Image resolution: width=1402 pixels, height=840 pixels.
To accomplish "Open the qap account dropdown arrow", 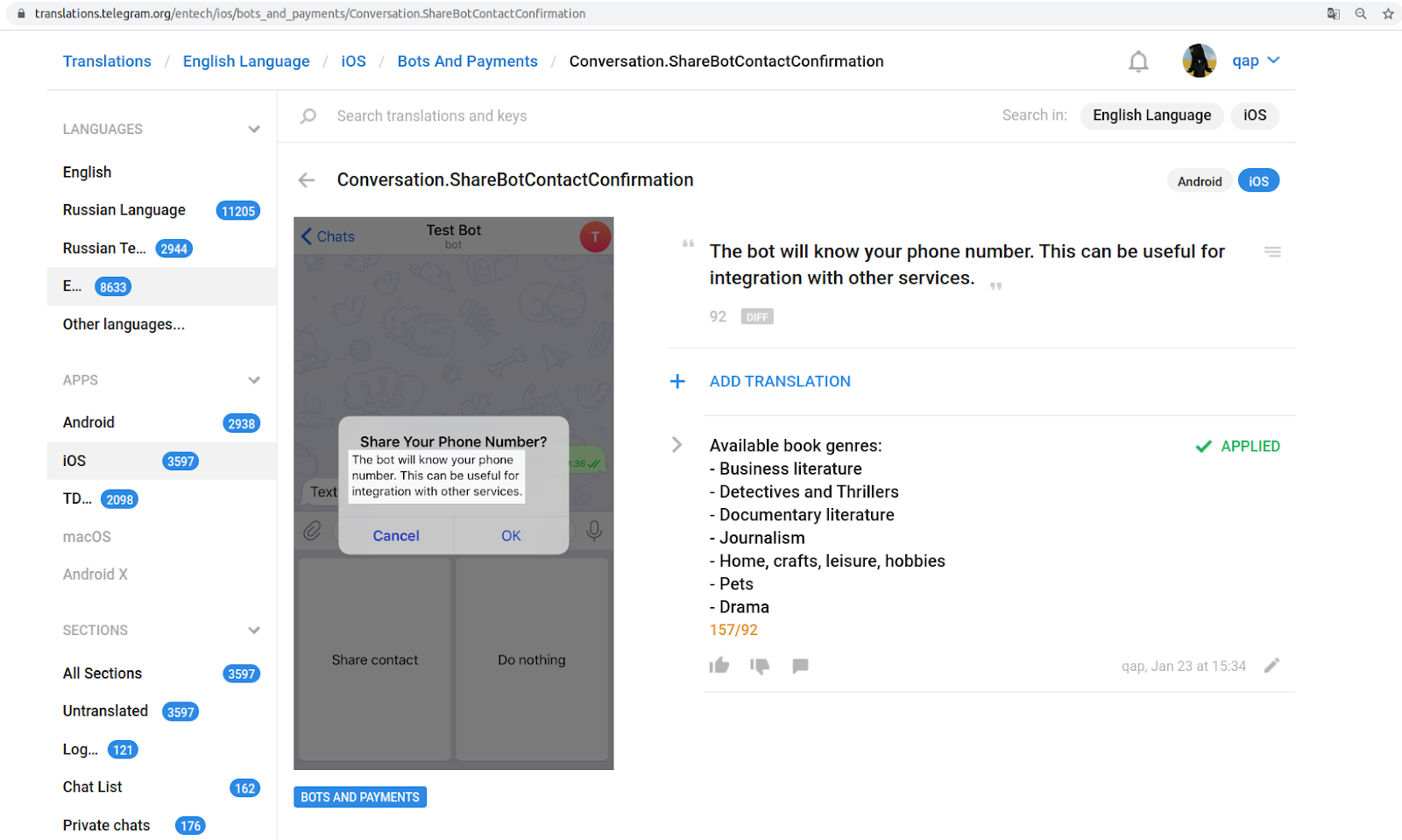I will point(1273,60).
